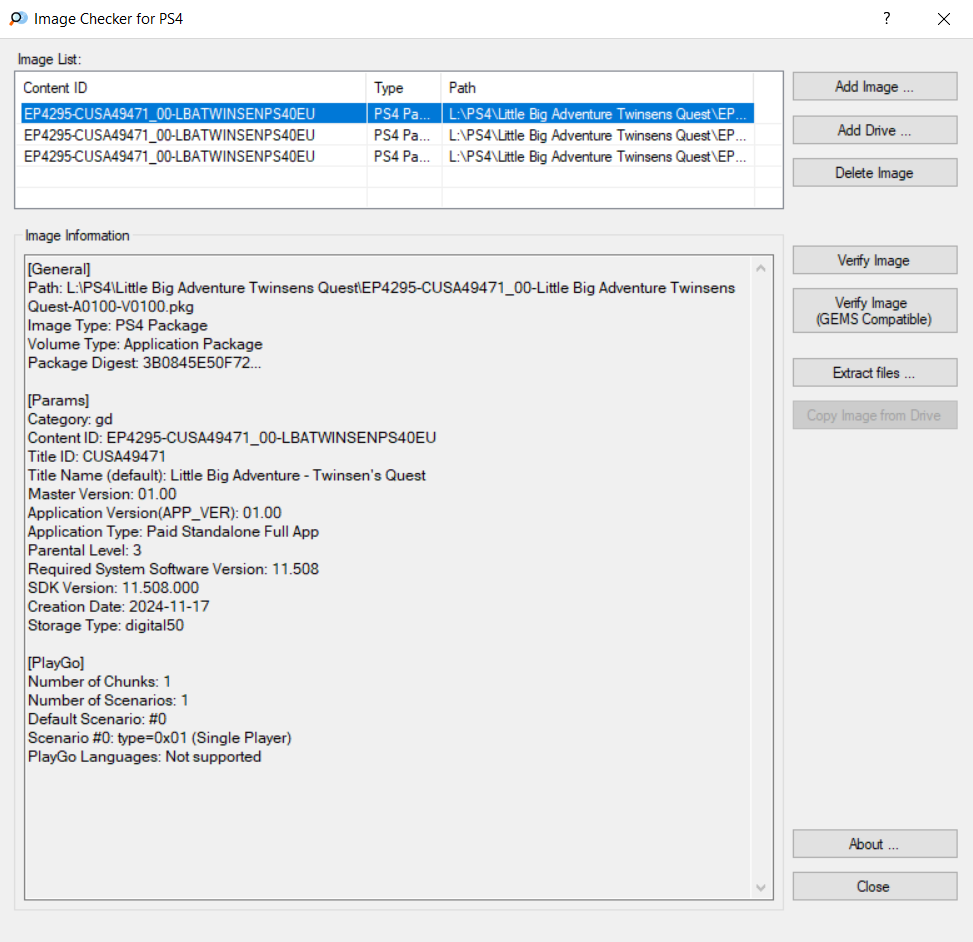
Task: Click the Path cell in third row
Action: click(598, 156)
